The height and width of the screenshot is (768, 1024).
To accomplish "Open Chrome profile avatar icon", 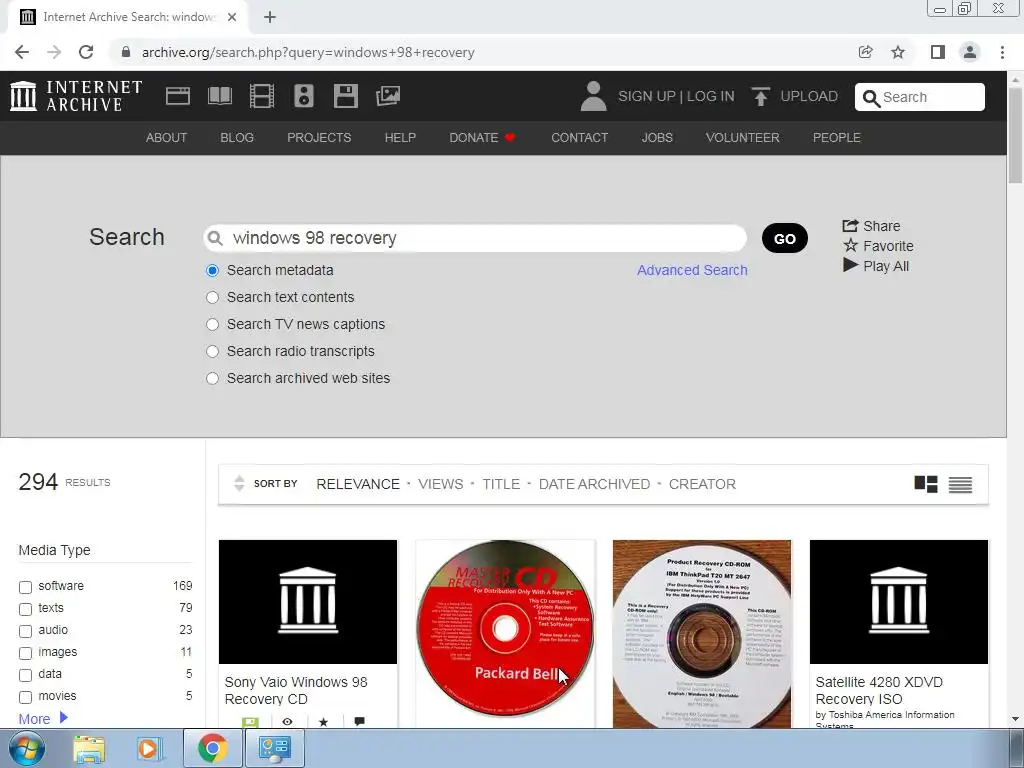I will (970, 52).
